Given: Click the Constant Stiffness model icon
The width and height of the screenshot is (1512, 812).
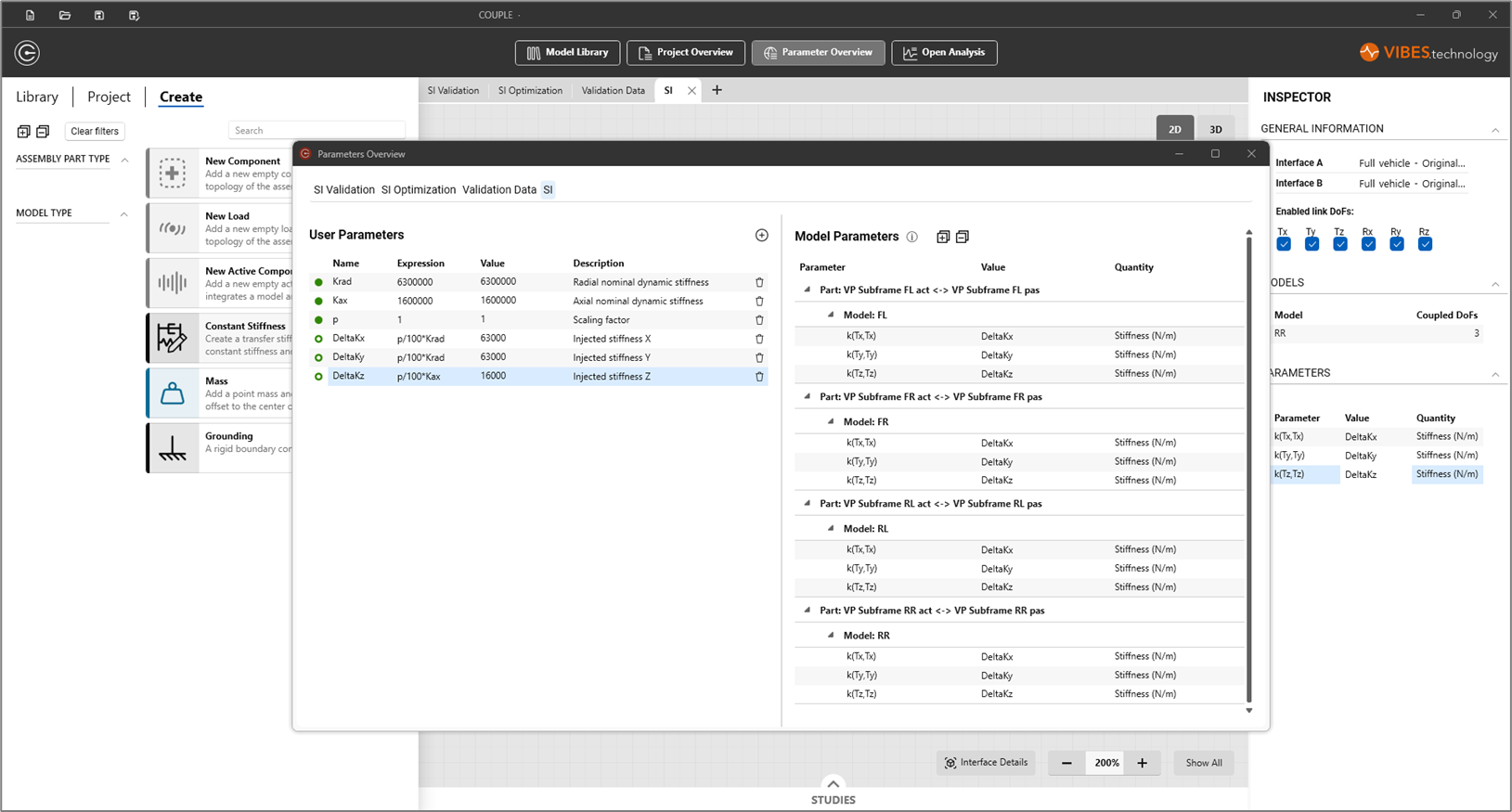Looking at the screenshot, I should [173, 338].
